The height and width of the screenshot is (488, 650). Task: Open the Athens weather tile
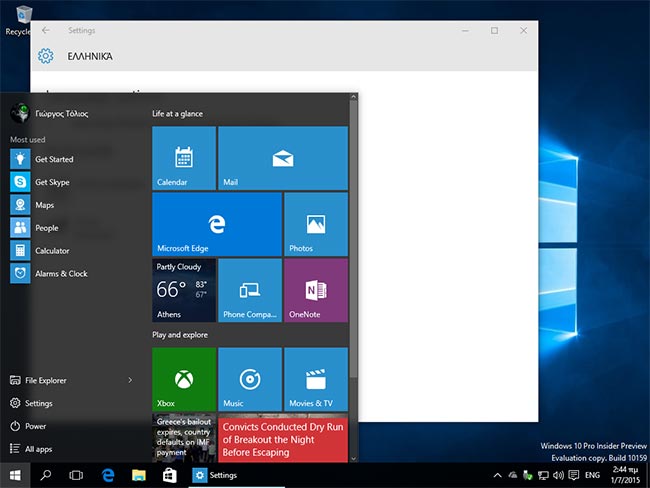click(184, 290)
